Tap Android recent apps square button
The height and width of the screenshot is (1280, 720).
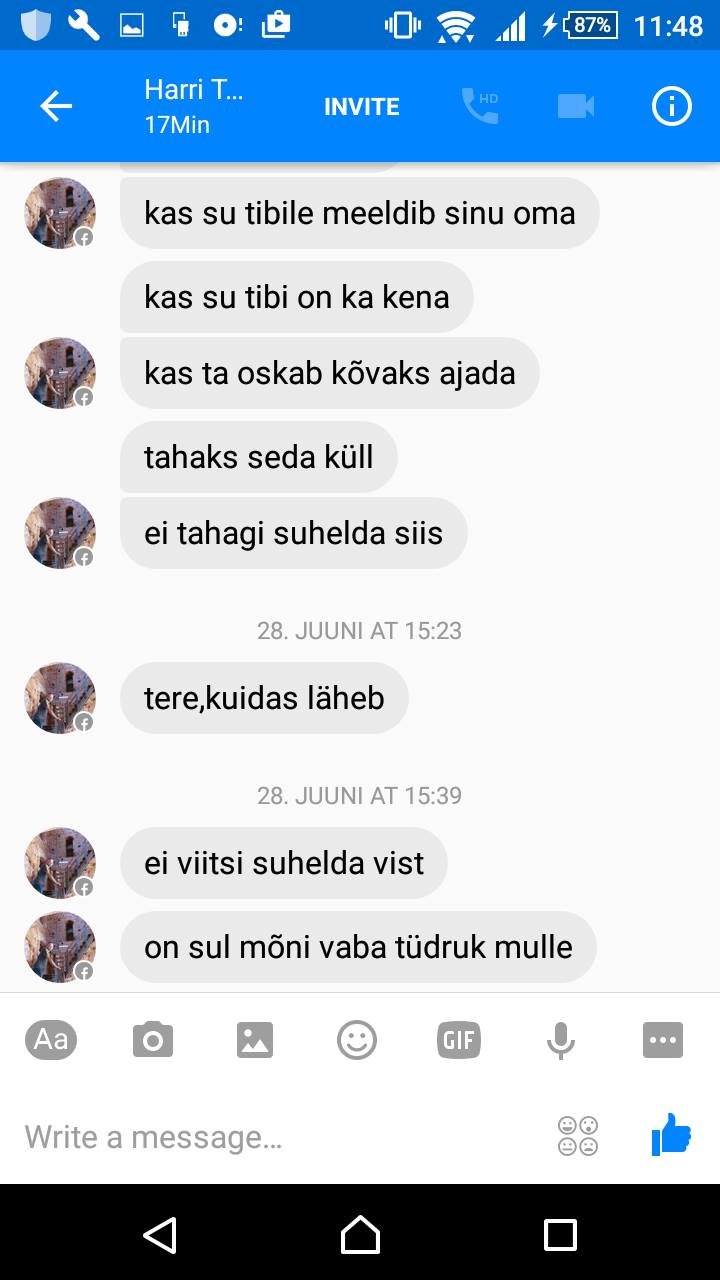pos(560,1234)
